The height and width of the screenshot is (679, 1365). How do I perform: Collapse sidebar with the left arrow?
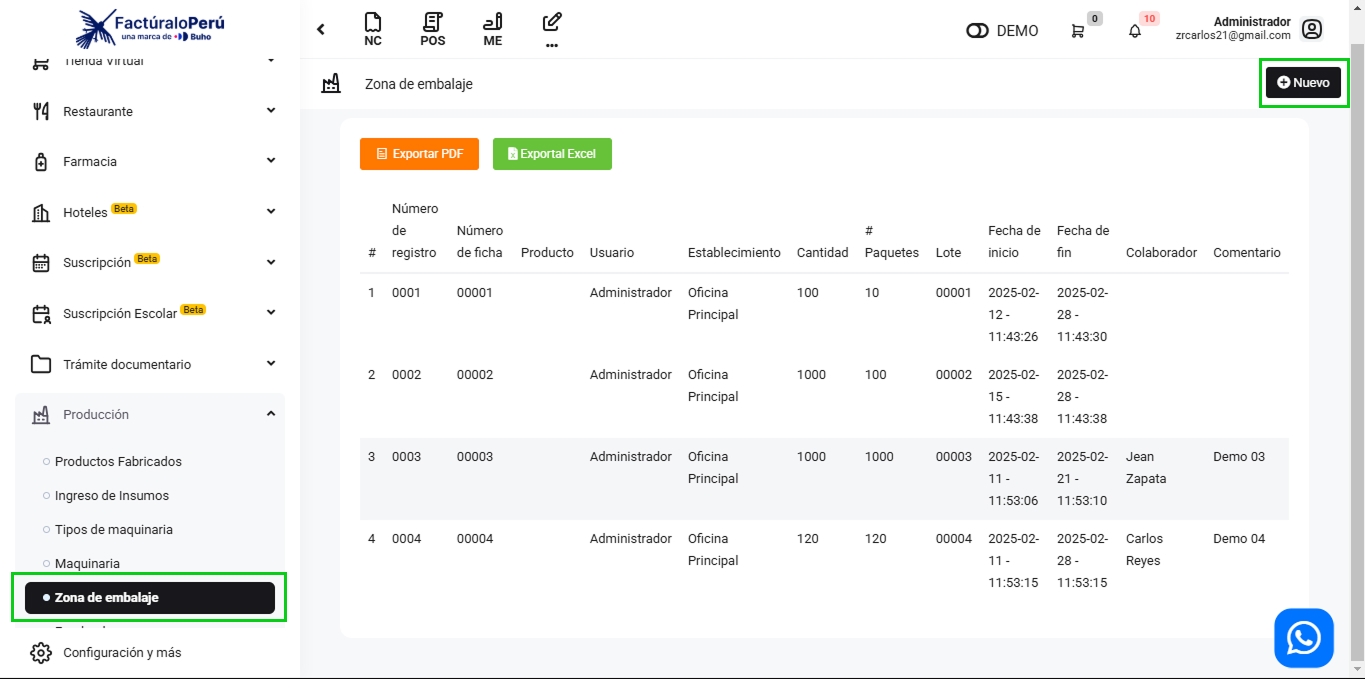point(321,30)
